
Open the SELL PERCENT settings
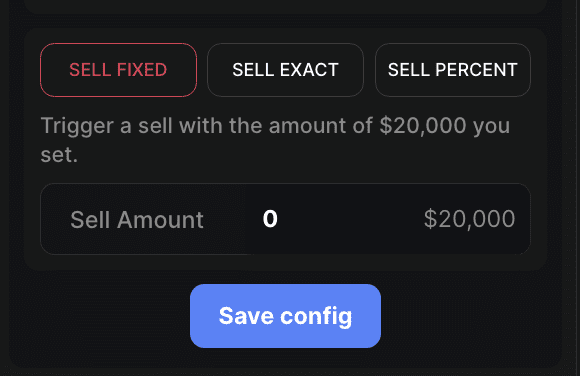click(453, 70)
